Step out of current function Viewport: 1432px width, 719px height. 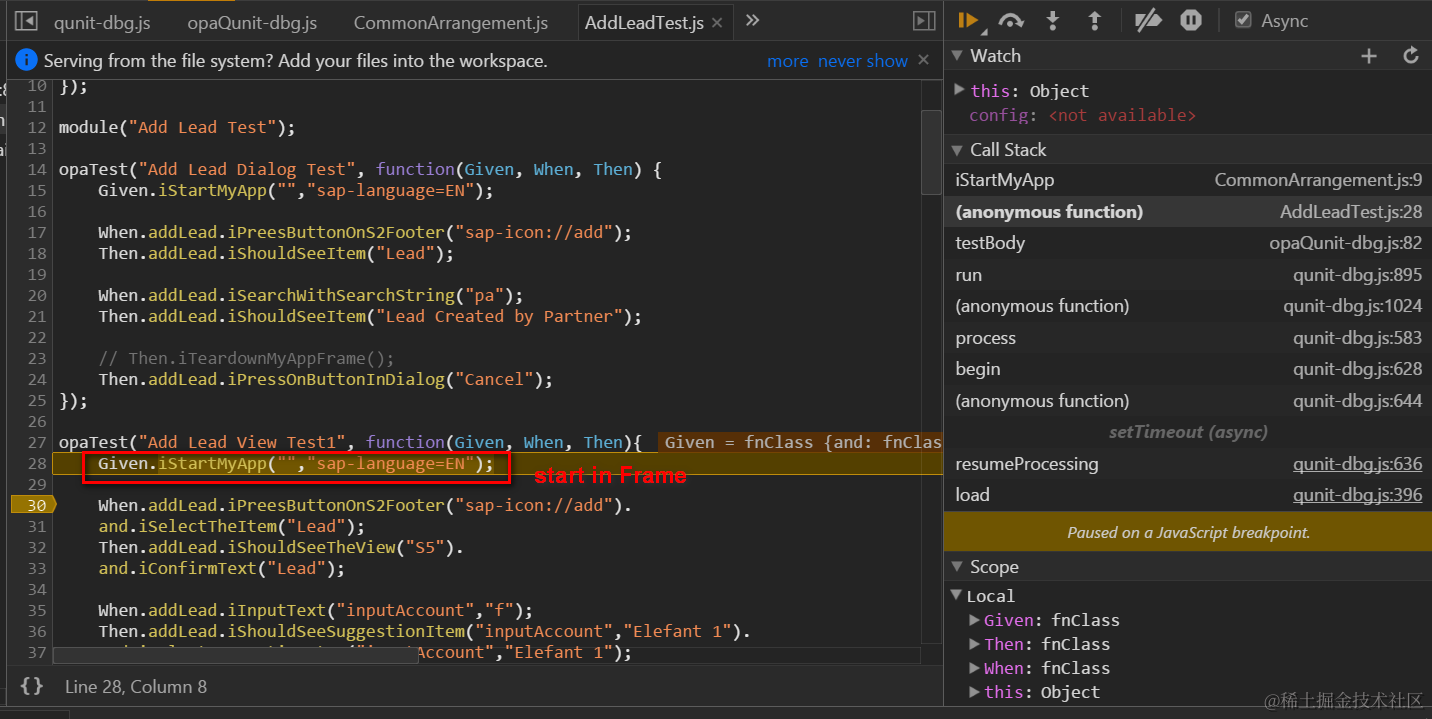click(1094, 20)
